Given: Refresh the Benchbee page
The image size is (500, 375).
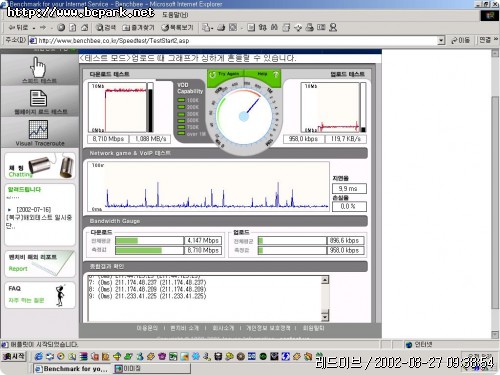Looking at the screenshot, I should click(x=73, y=28).
